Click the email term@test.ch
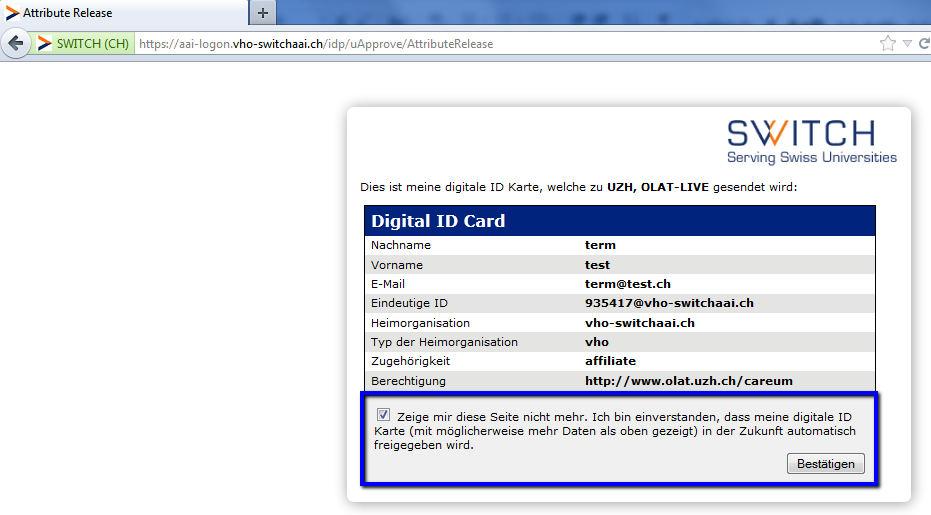This screenshot has width=931, height=515. [628, 284]
